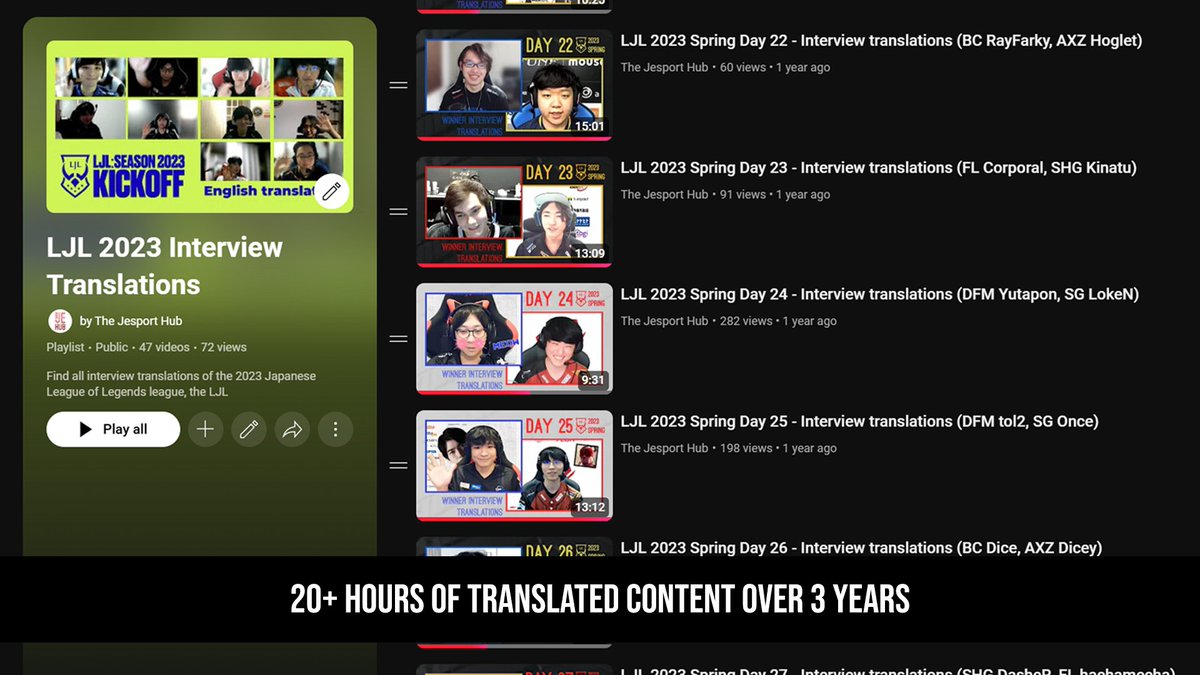Click the 9:31 duration badge
1200x675 pixels.
click(x=593, y=380)
